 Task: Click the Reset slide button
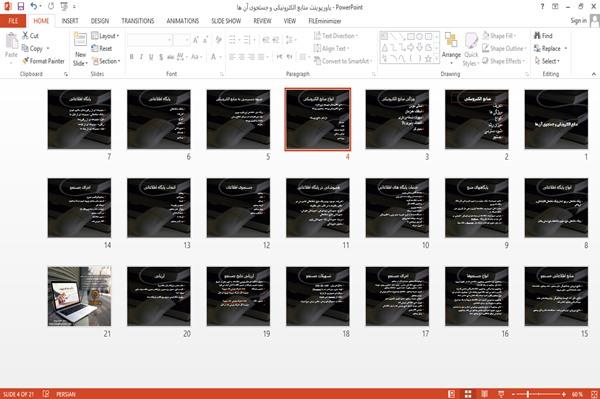(102, 48)
